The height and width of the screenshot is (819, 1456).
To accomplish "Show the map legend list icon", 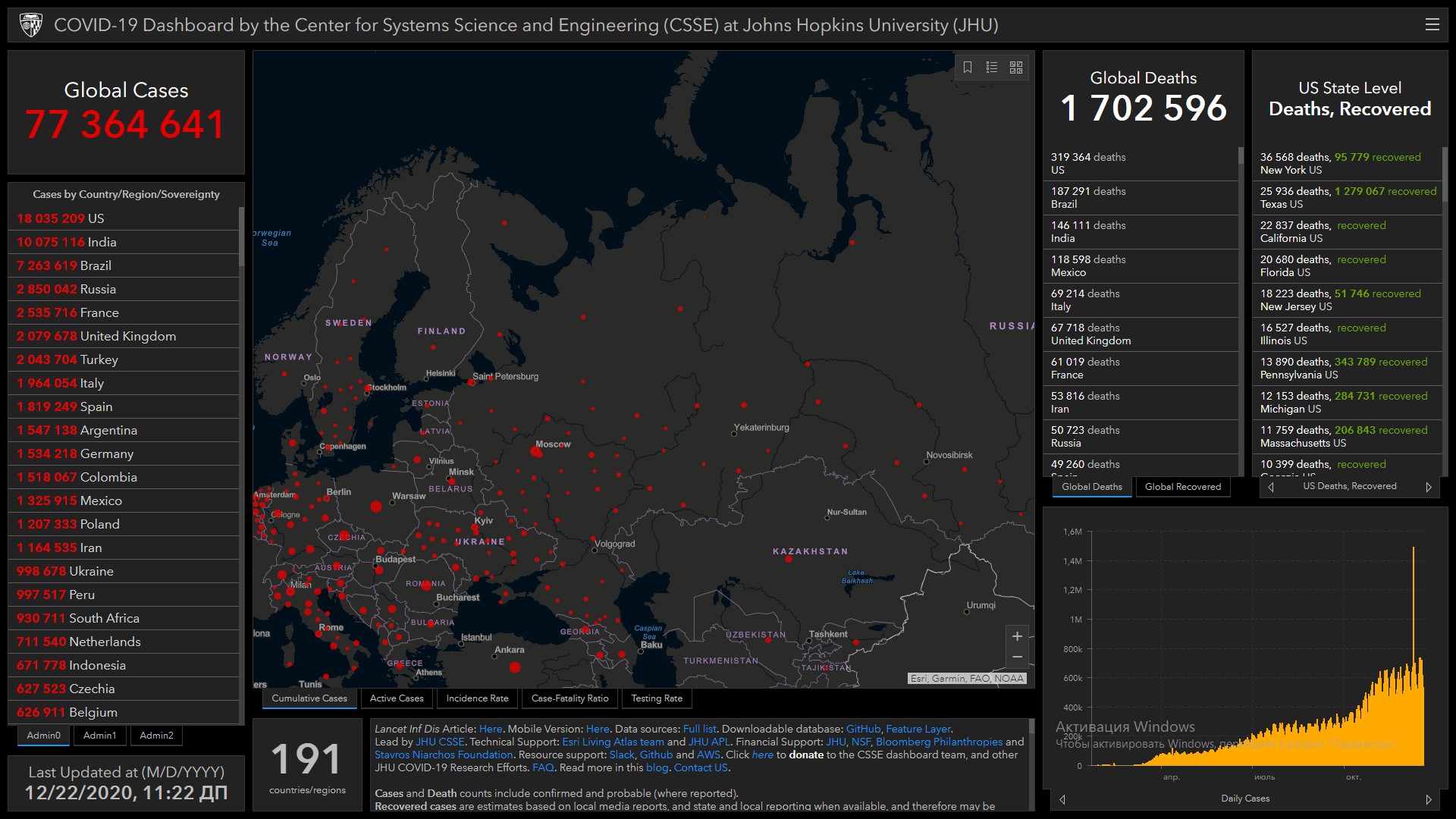I will 992,67.
